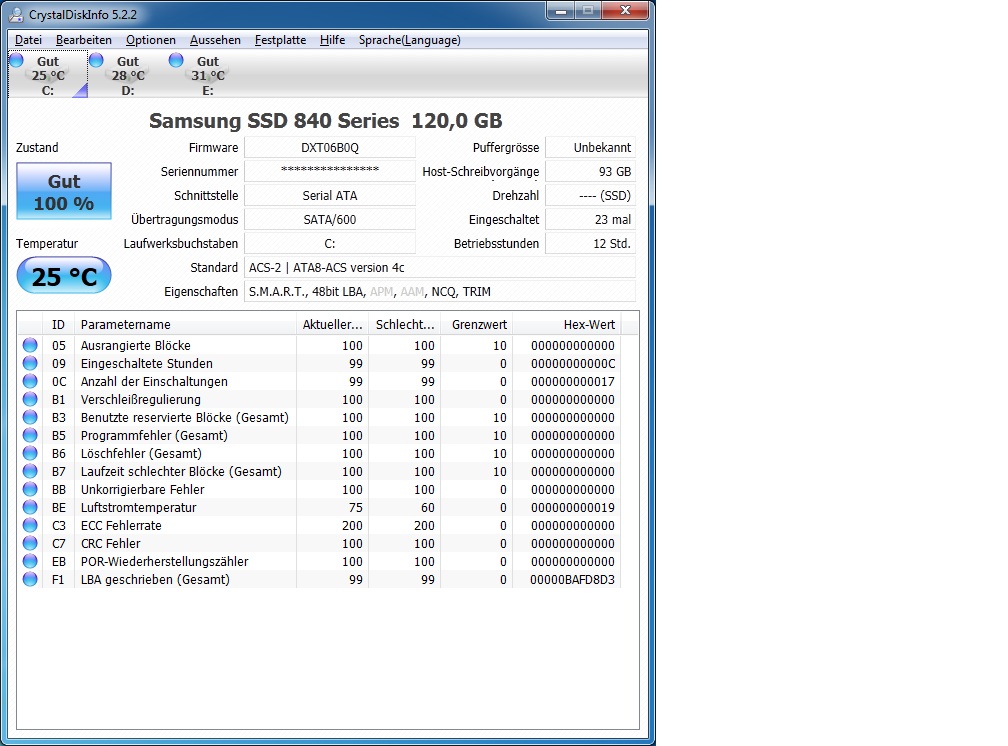
Task: Click the Eigenschaften field with TRIM
Action: coord(440,291)
